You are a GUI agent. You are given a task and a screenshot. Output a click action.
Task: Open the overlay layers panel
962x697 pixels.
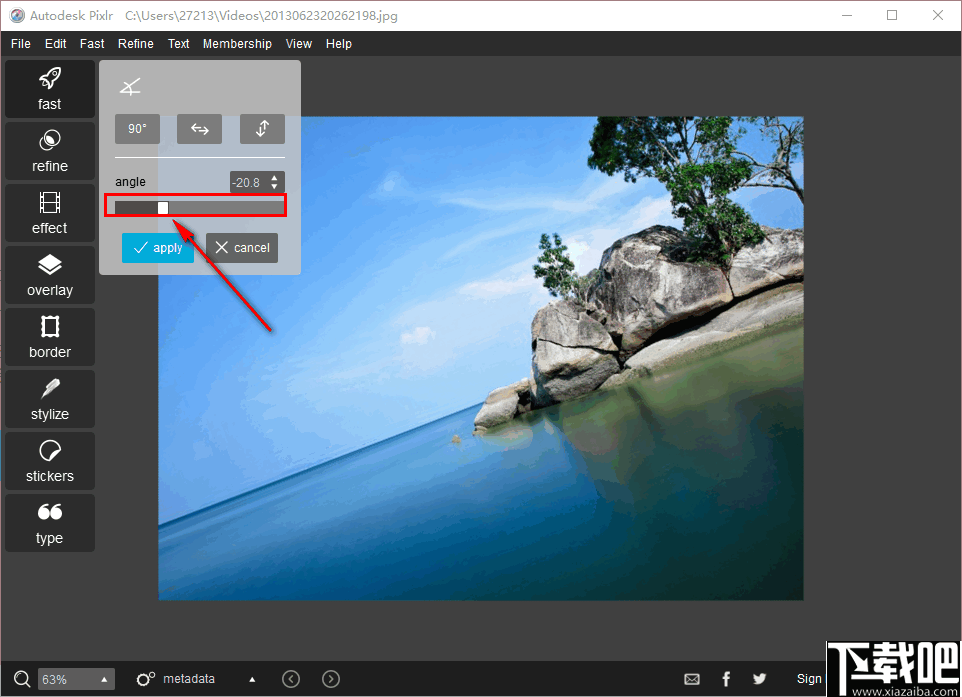coord(50,275)
